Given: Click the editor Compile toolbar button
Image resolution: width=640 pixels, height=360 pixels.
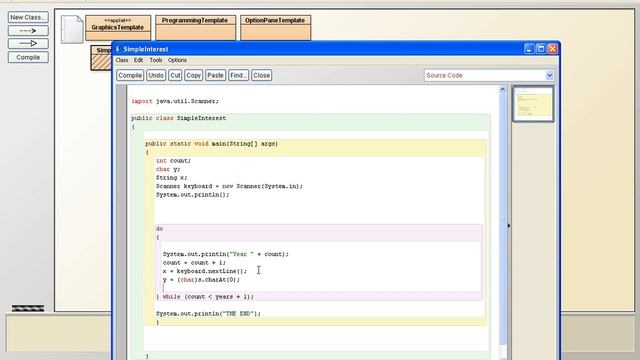Looking at the screenshot, I should coord(130,75).
